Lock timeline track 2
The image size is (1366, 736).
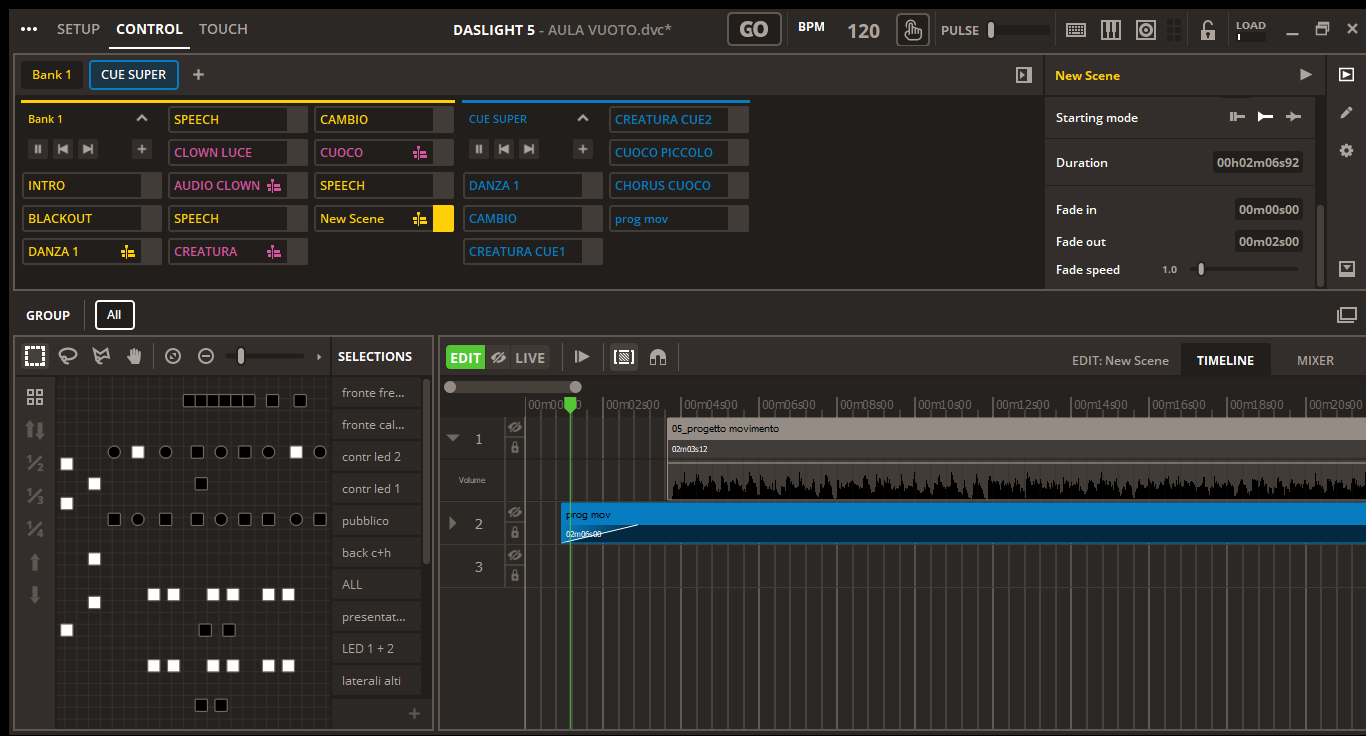tap(514, 533)
